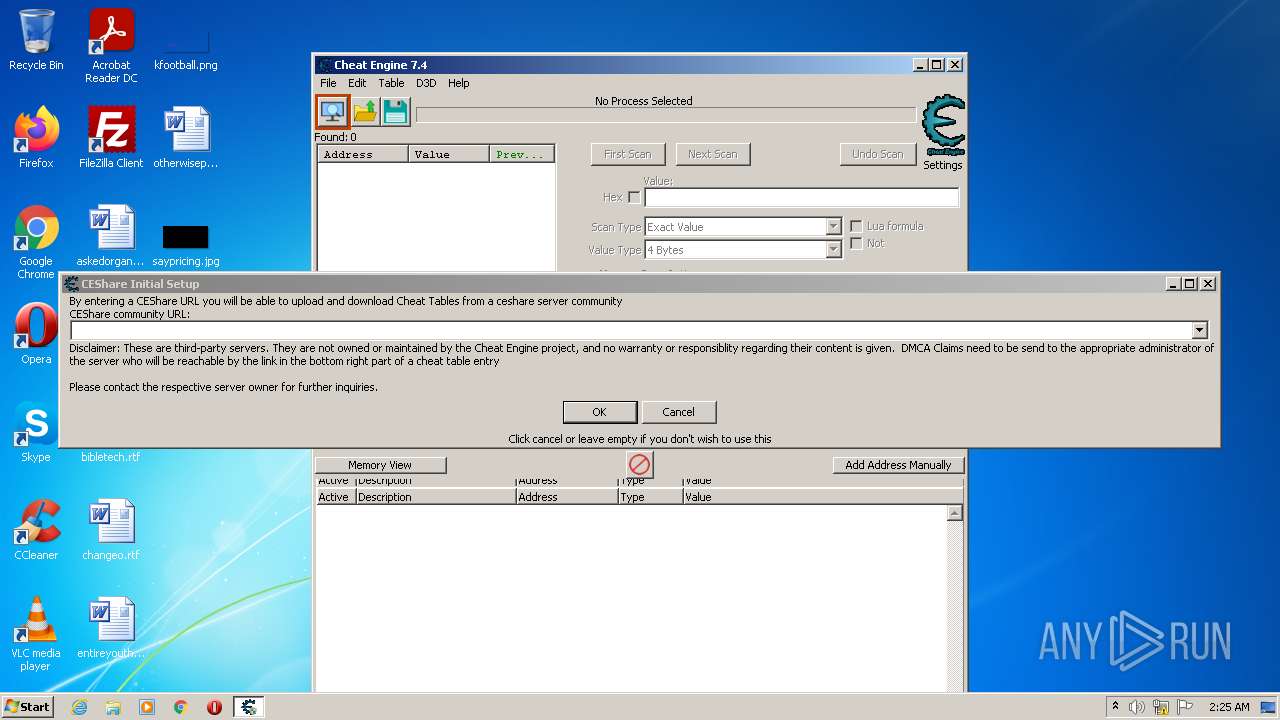The image size is (1280, 720).
Task: Click the Active column header
Action: click(x=335, y=497)
